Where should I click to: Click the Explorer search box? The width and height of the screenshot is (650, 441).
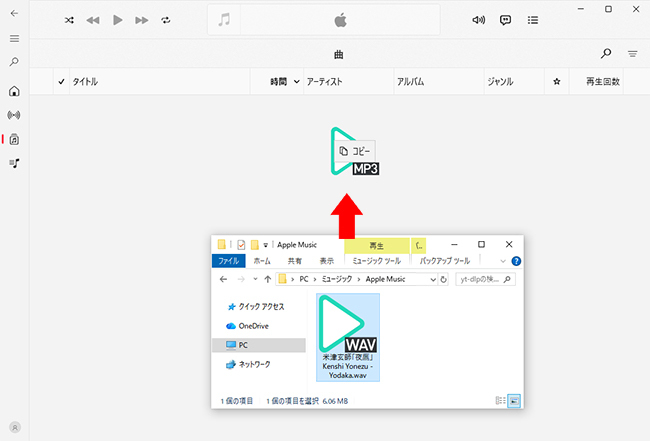[485, 280]
